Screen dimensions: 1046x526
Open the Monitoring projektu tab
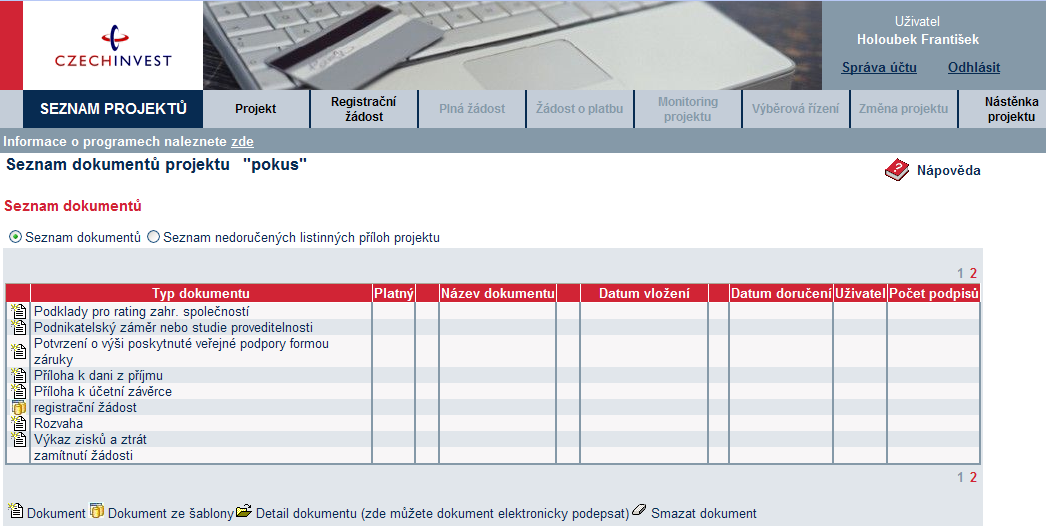pyautogui.click(x=688, y=109)
